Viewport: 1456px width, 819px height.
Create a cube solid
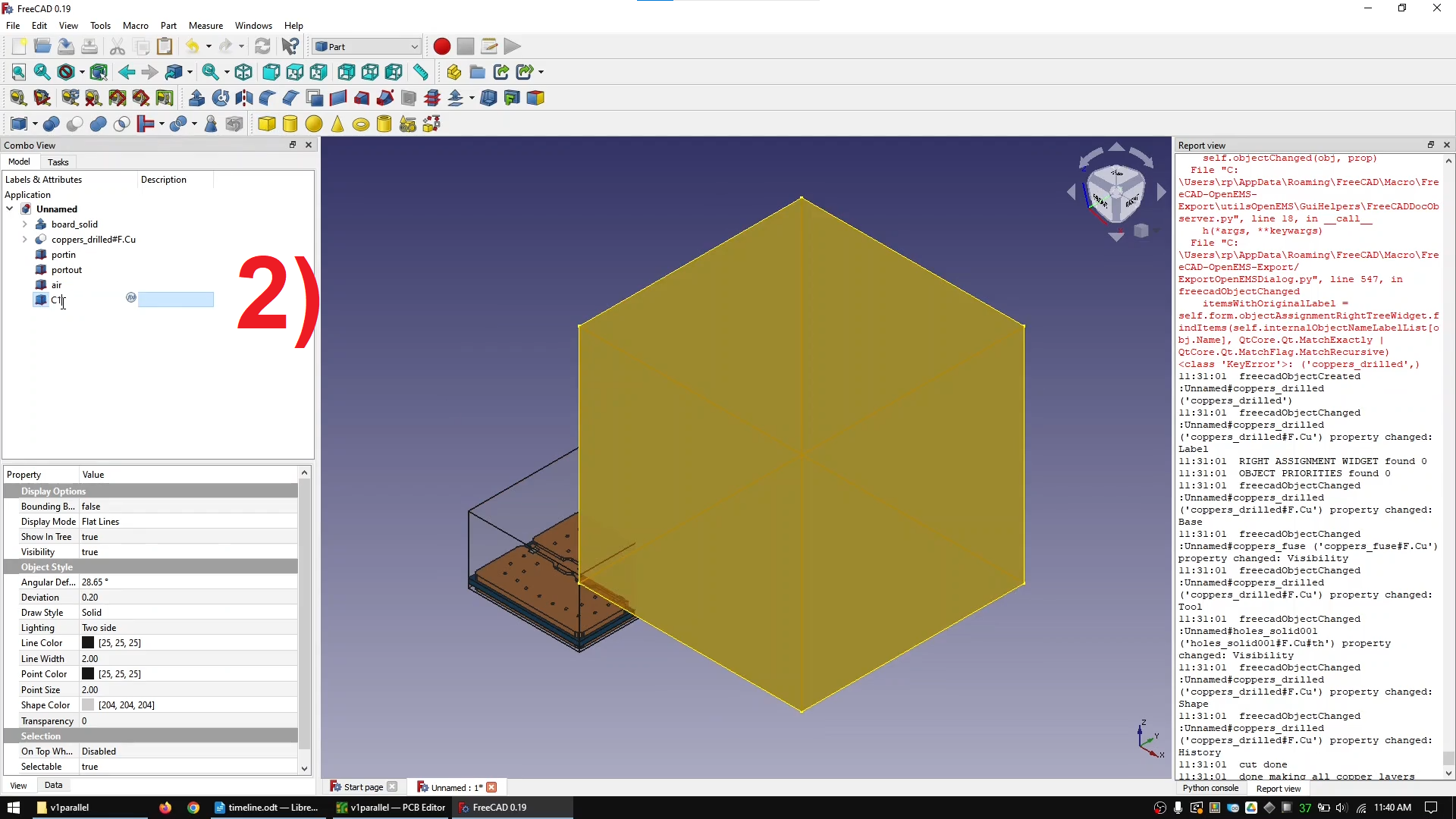click(266, 124)
